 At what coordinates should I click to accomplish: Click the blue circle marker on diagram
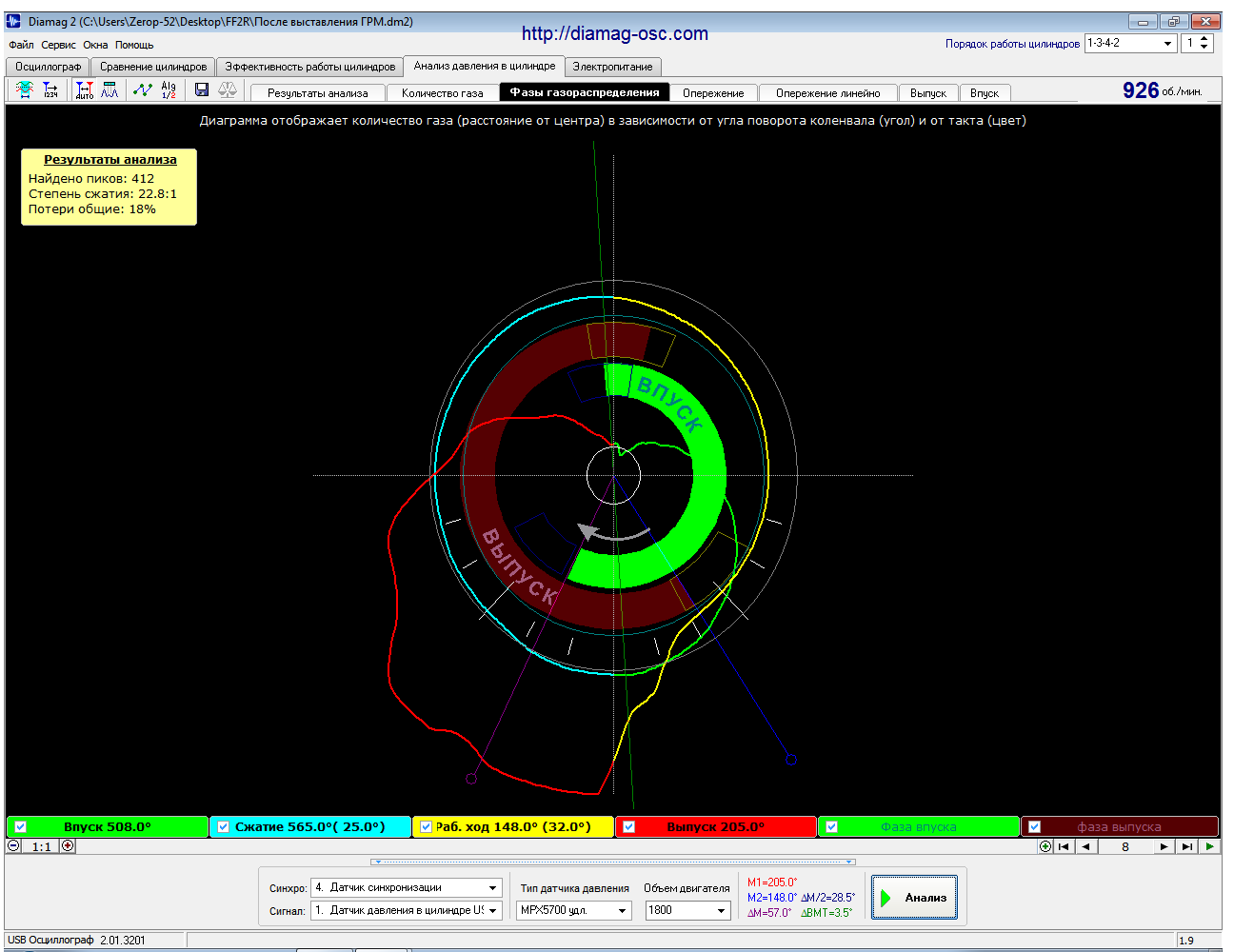791,760
